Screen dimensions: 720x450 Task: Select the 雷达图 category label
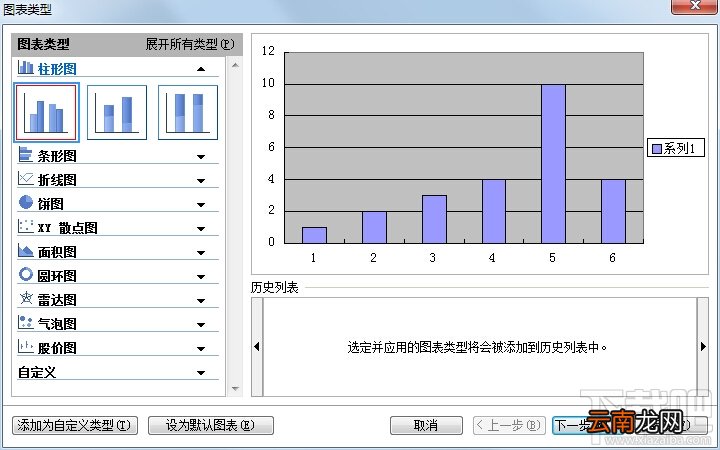click(x=57, y=300)
